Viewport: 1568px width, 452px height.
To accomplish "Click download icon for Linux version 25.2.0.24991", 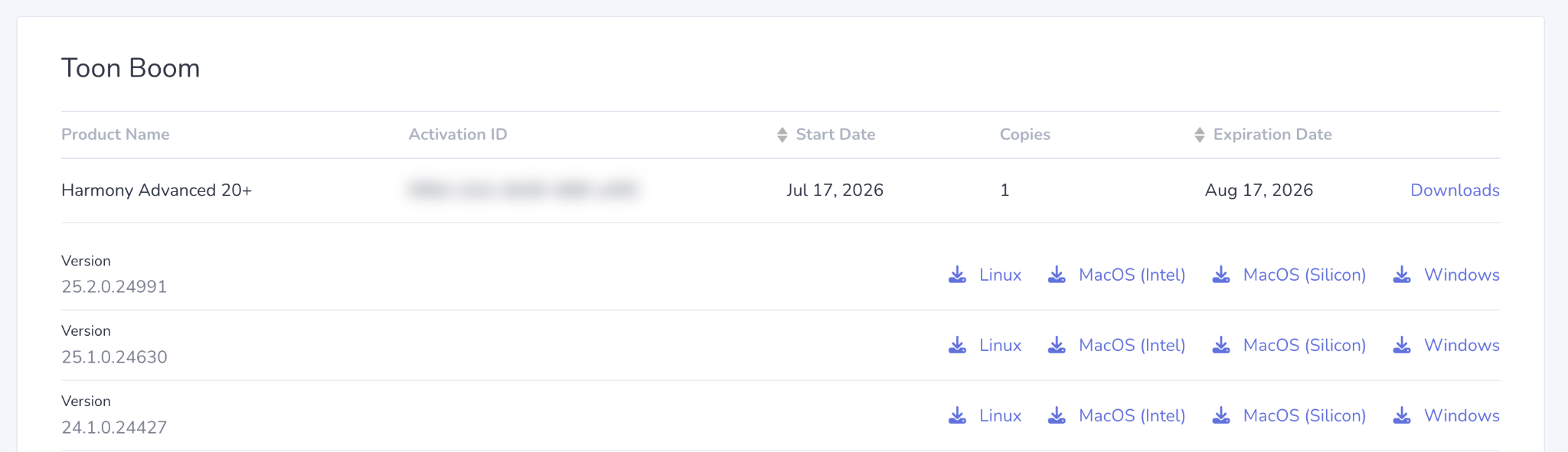I will pos(957,275).
